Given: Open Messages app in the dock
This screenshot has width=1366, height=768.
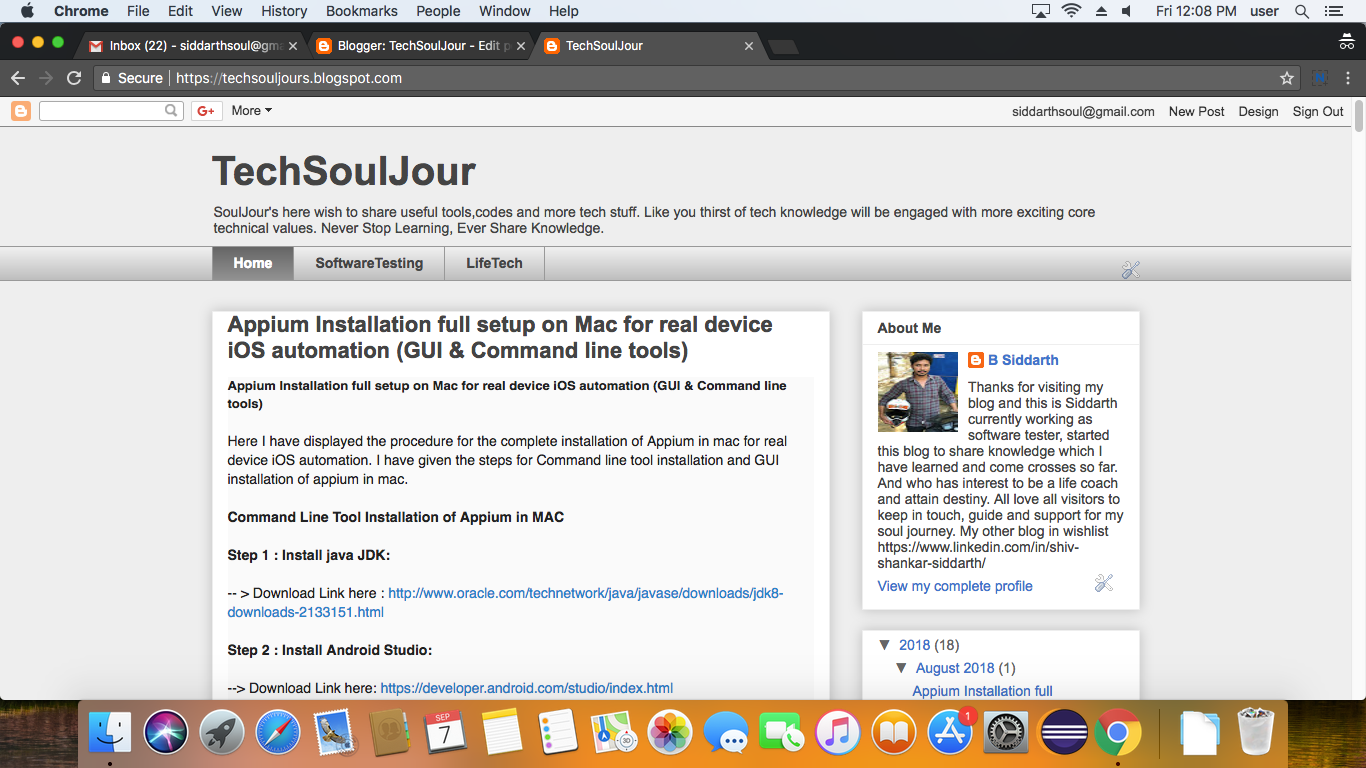Looking at the screenshot, I should (727, 735).
